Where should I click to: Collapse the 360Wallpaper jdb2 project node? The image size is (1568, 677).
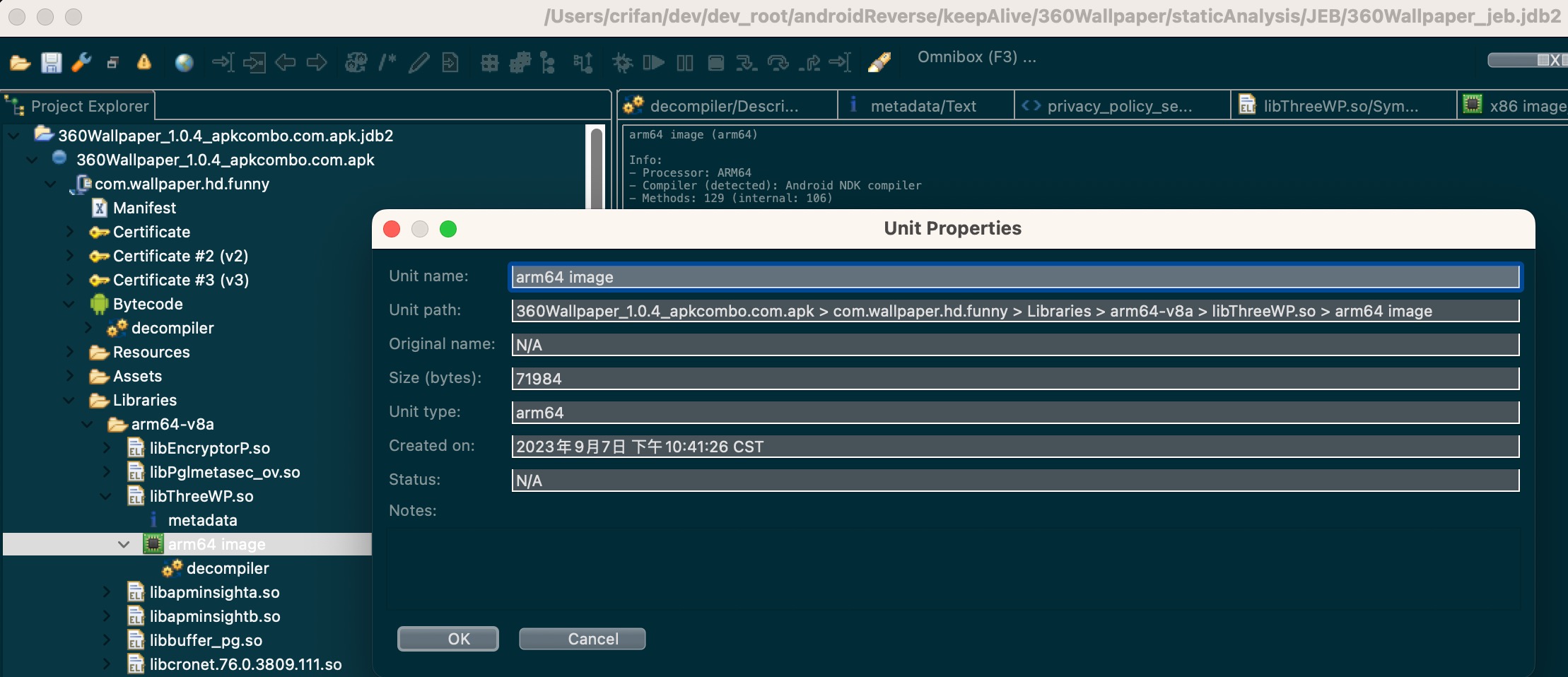point(13,136)
